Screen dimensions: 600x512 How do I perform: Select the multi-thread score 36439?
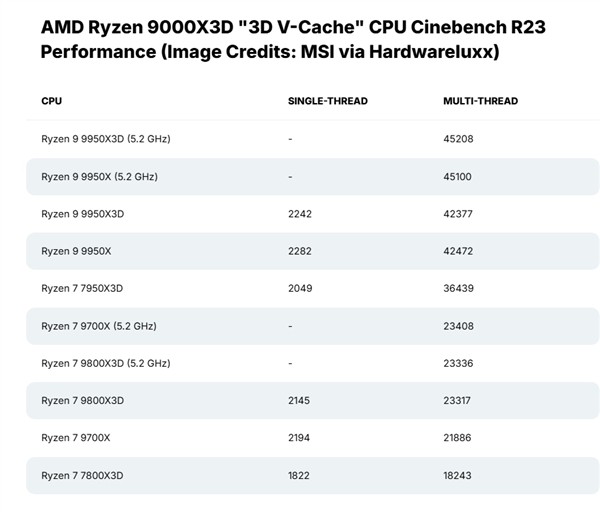pos(458,288)
